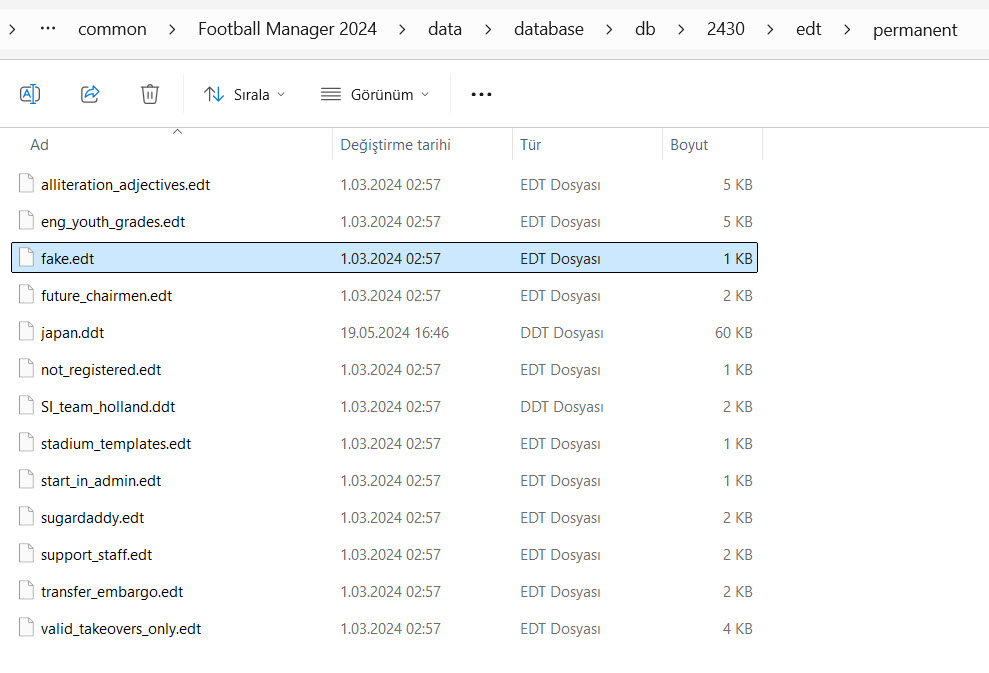Select the alliteration_adjectives.edt file
Screen dimensions: 989x673
tap(125, 185)
